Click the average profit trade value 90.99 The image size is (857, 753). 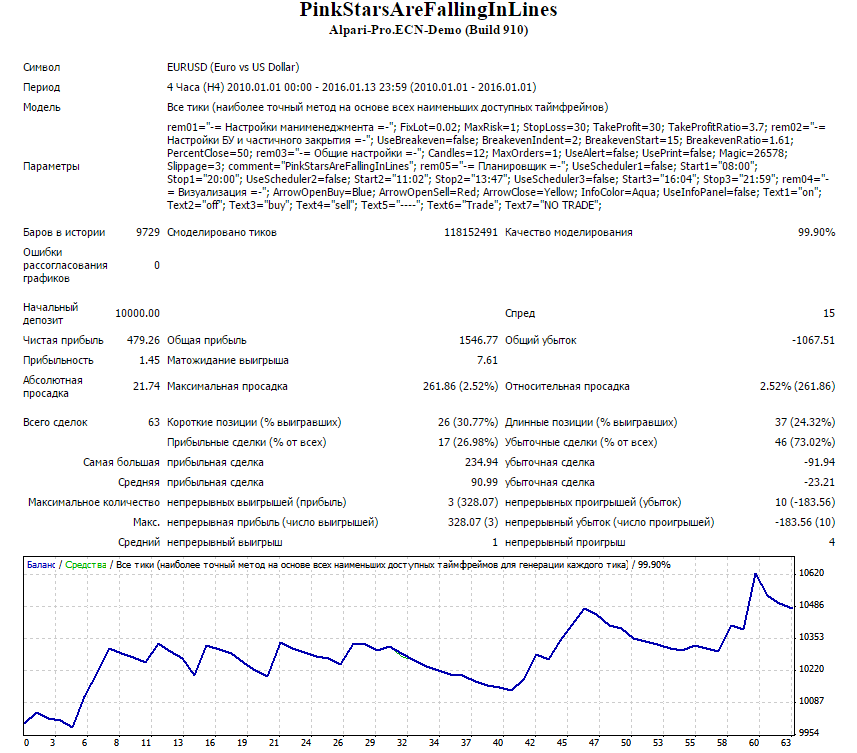pos(484,483)
